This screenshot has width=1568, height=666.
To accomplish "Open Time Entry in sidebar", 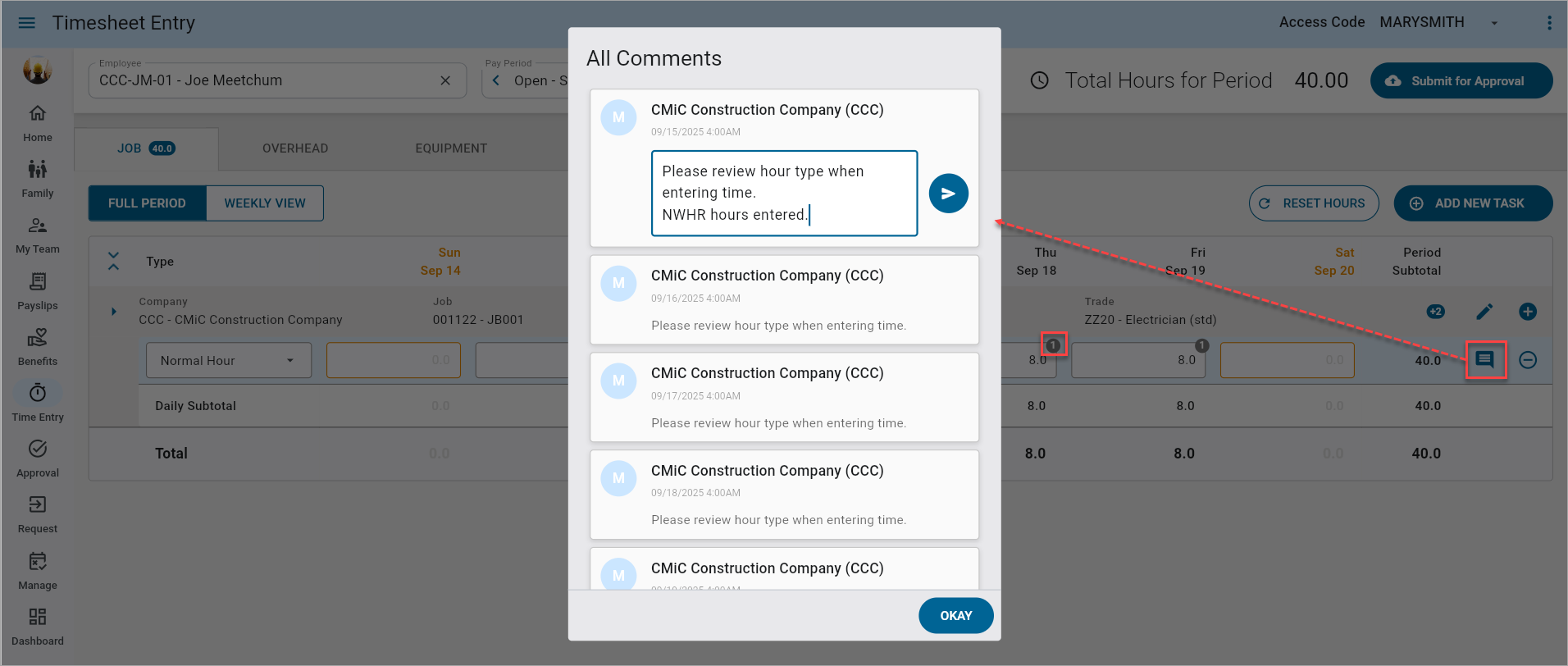I will [x=38, y=404].
